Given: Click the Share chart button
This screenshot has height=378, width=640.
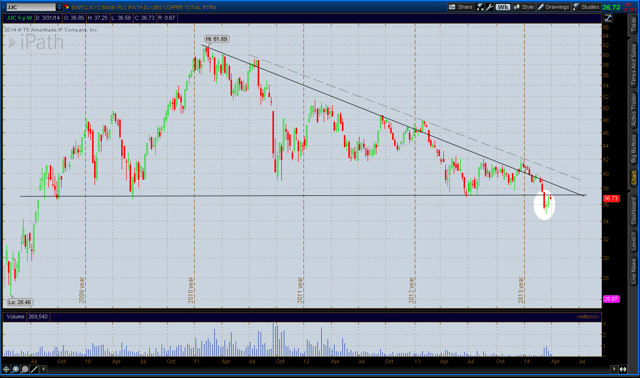Looking at the screenshot, I should [x=460, y=7].
